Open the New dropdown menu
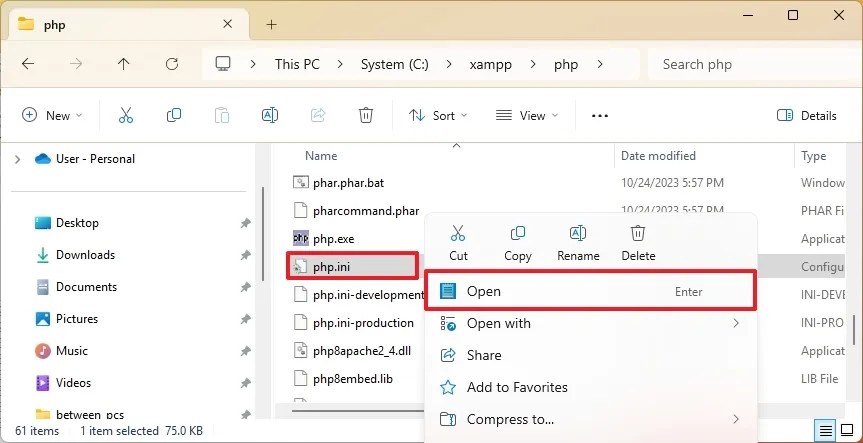Screen dimensions: 863x443 51,116
